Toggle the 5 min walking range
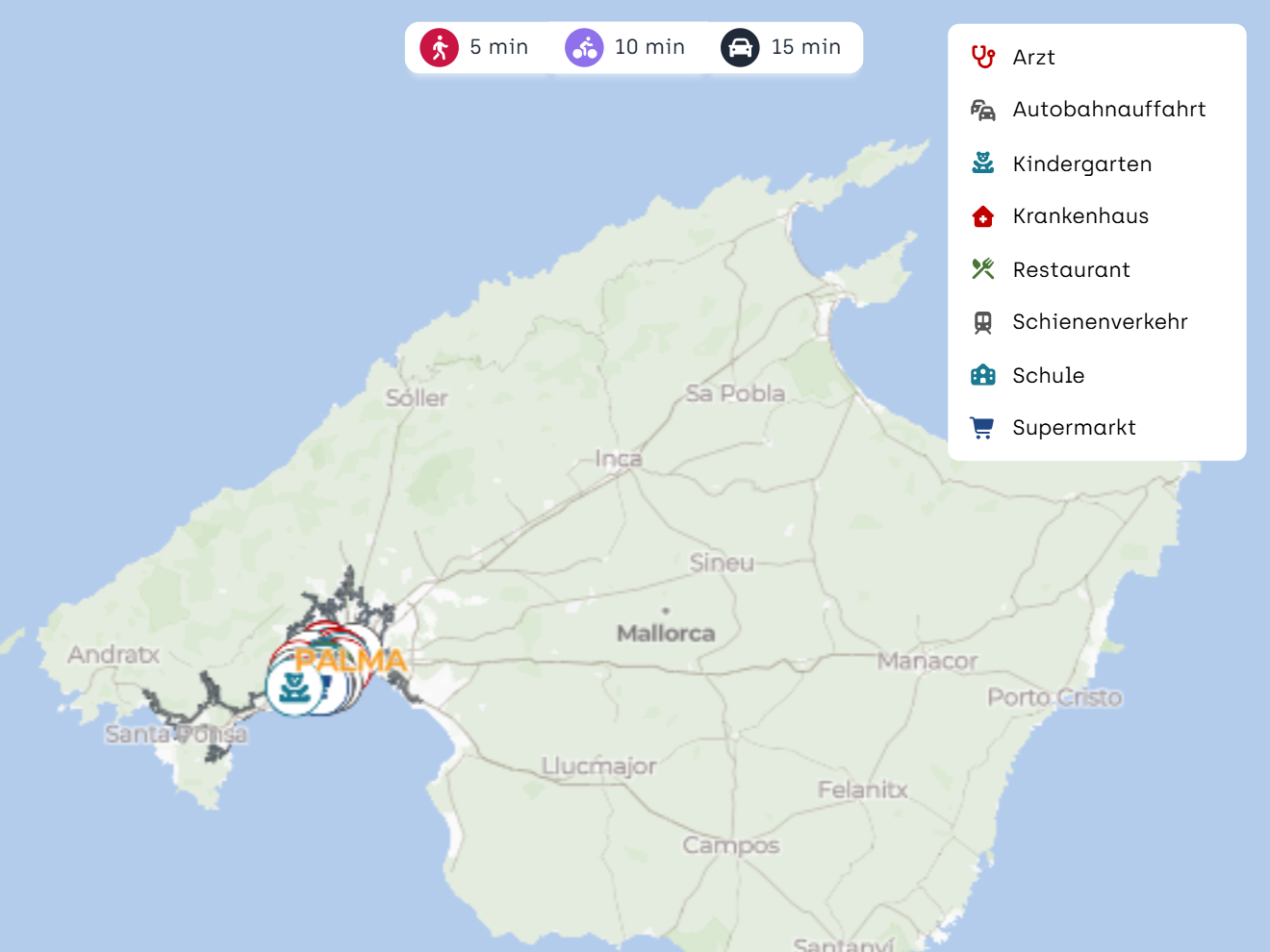1270x952 pixels. pos(498,47)
